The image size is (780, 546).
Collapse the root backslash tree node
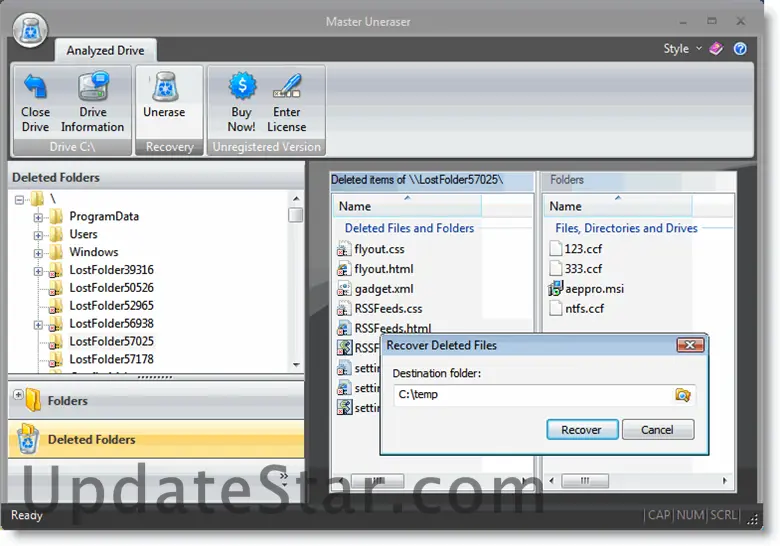(x=21, y=199)
